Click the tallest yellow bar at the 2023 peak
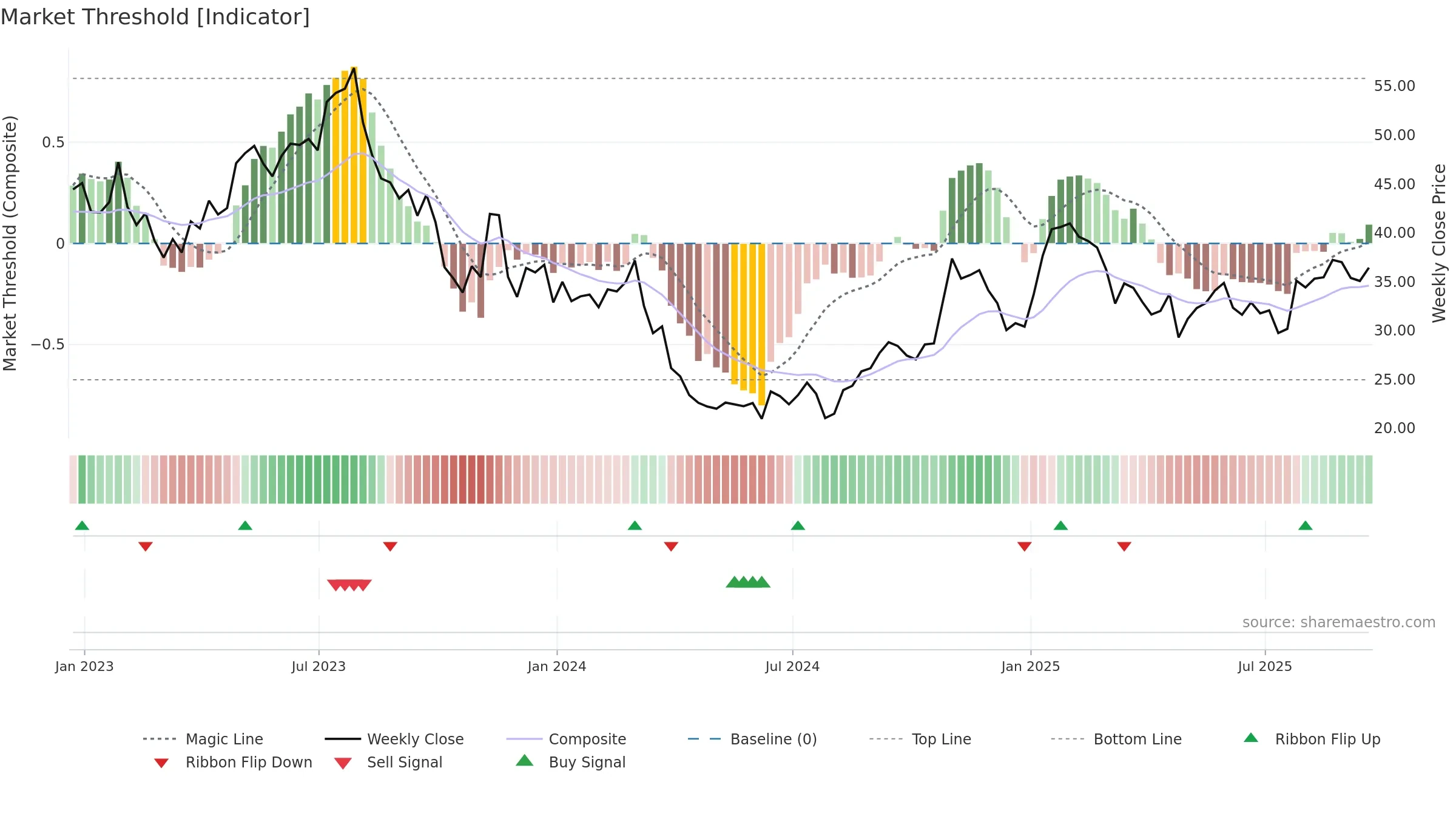This screenshot has width=1456, height=819. pyautogui.click(x=354, y=155)
